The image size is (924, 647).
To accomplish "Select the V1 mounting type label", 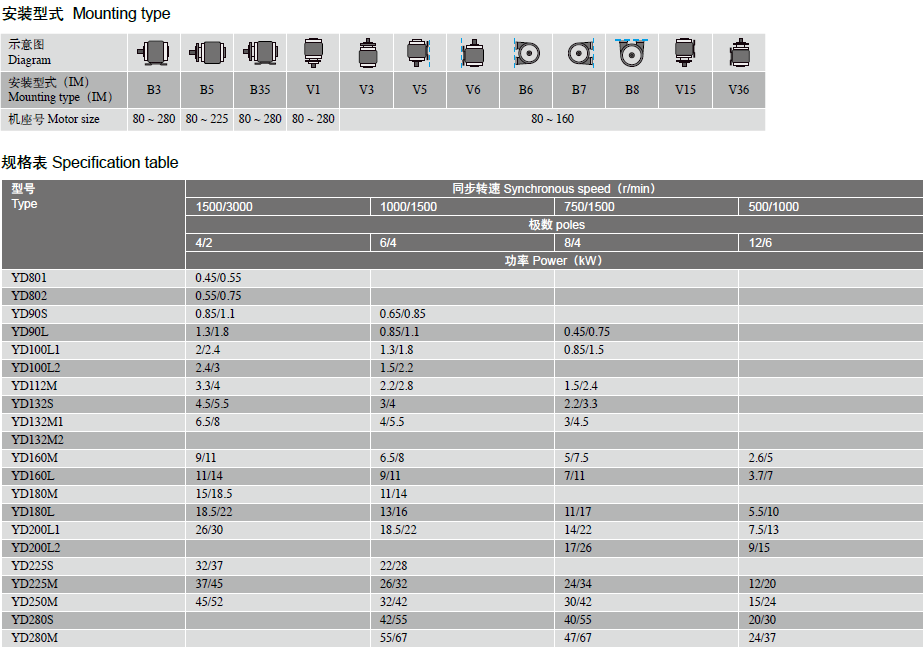I will (313, 90).
